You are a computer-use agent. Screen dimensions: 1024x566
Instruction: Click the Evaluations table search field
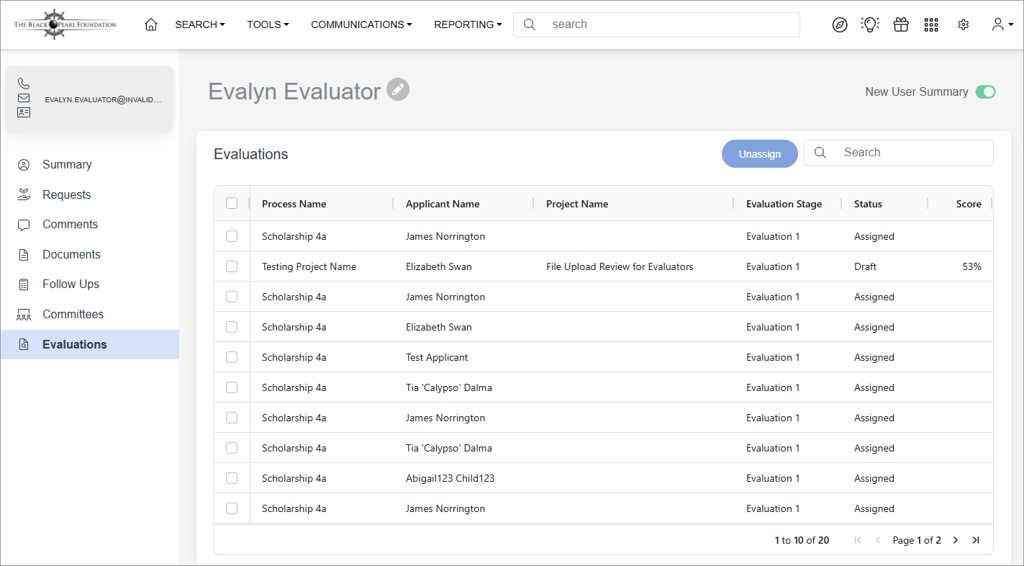899,152
